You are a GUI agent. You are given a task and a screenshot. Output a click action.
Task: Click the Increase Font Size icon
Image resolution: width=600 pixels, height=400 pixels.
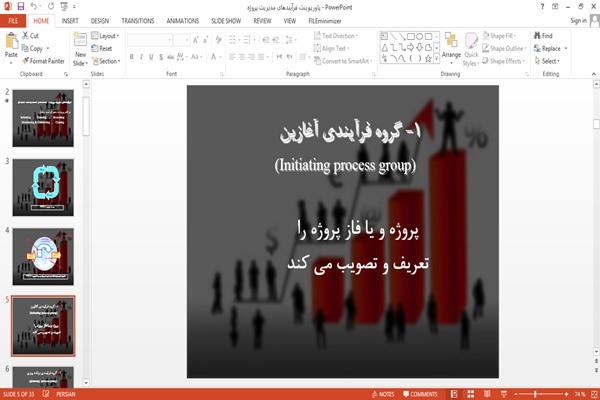click(x=196, y=40)
